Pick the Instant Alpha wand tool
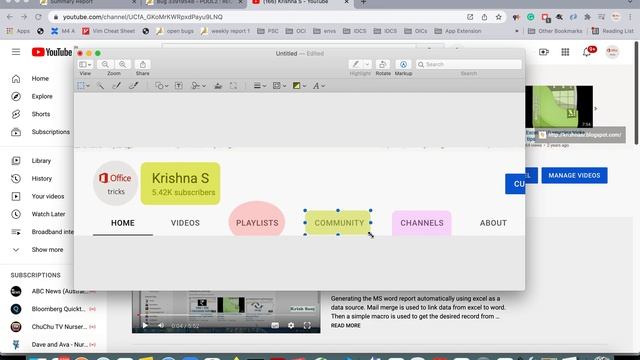The height and width of the screenshot is (360, 640). 100,86
